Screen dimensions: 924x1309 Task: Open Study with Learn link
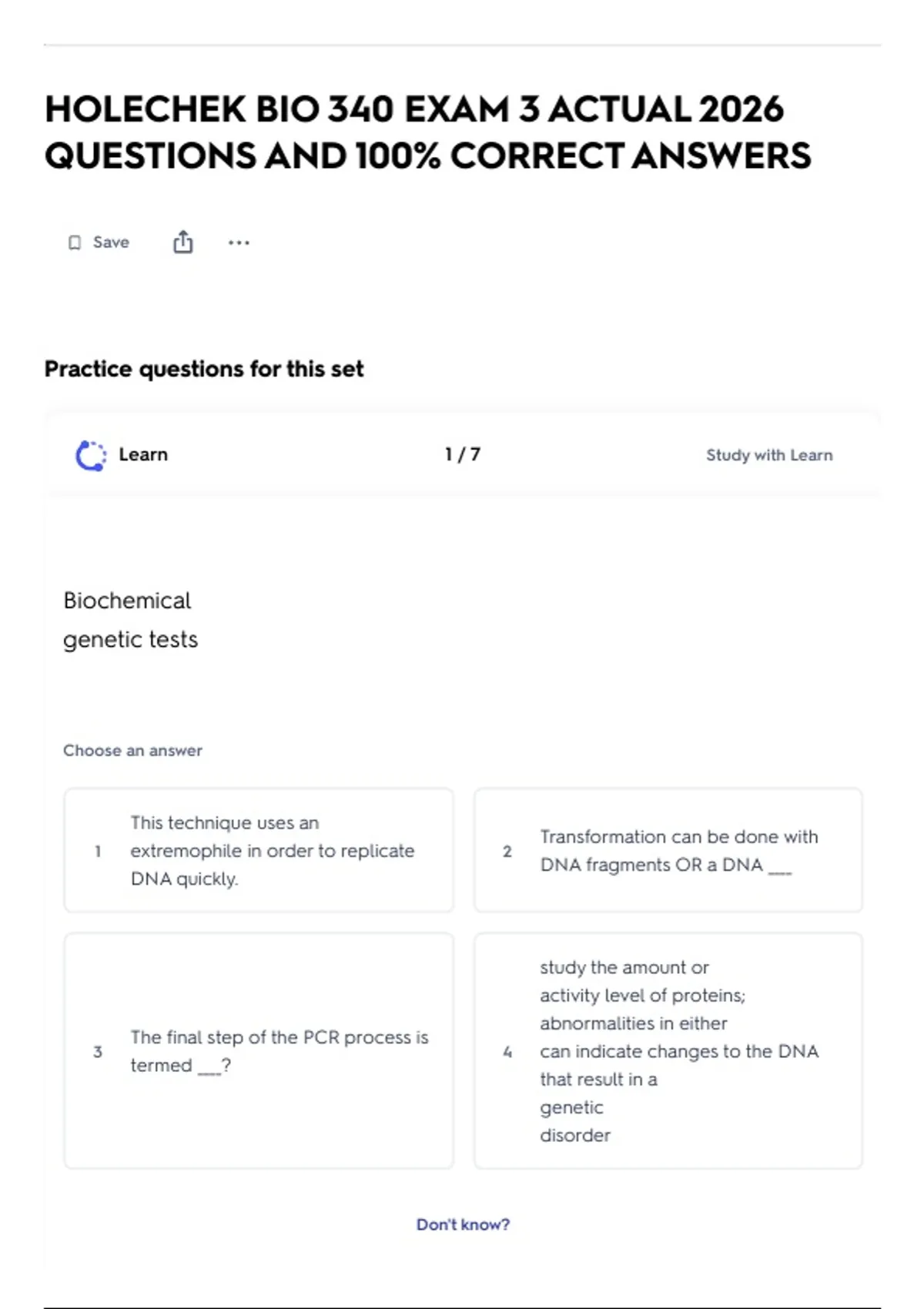click(x=769, y=455)
